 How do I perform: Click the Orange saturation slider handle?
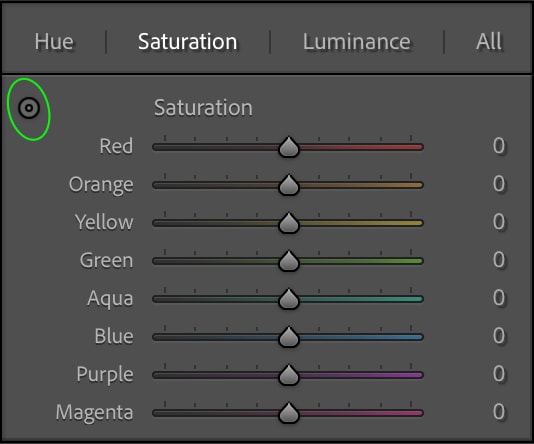pyautogui.click(x=289, y=185)
